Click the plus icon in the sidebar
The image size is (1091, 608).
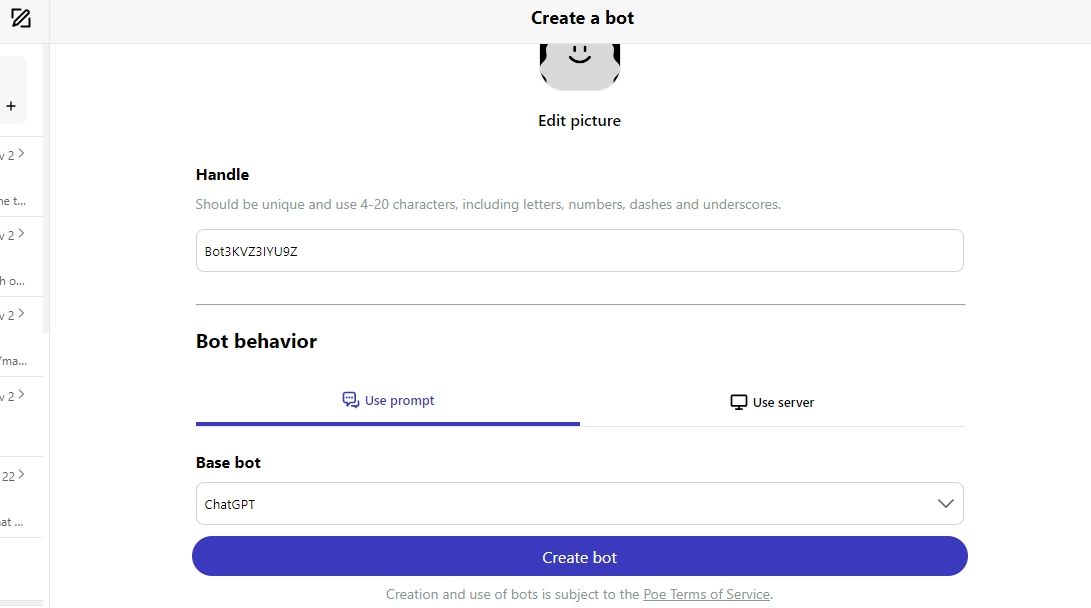pyautogui.click(x=11, y=105)
